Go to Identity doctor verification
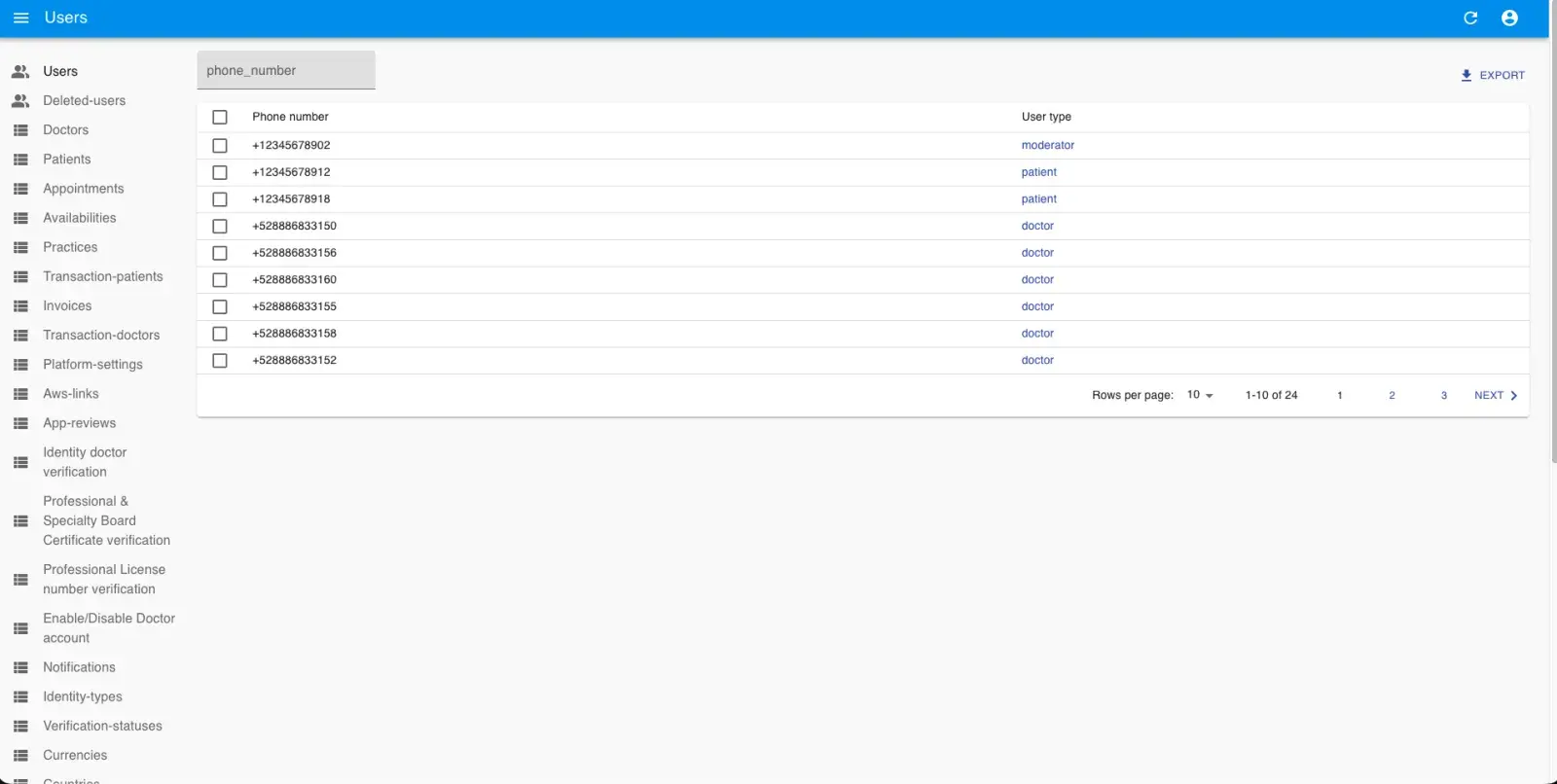Viewport: 1557px width, 784px height. coord(85,462)
